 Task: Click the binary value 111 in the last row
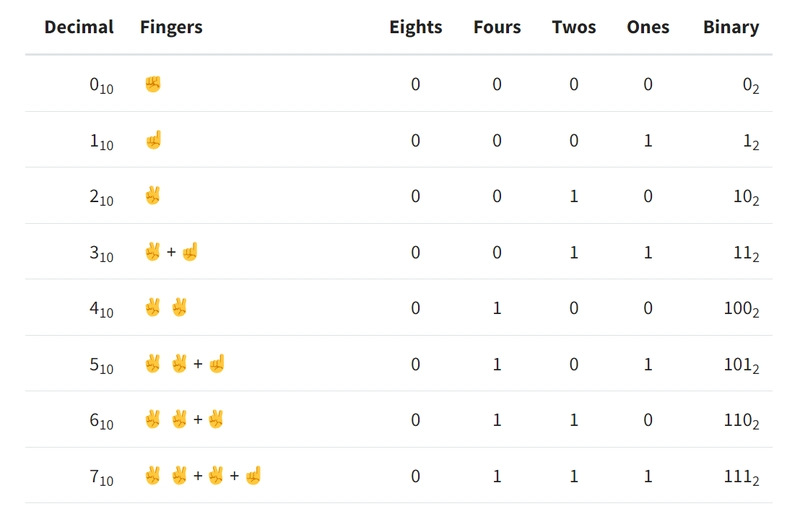741,477
